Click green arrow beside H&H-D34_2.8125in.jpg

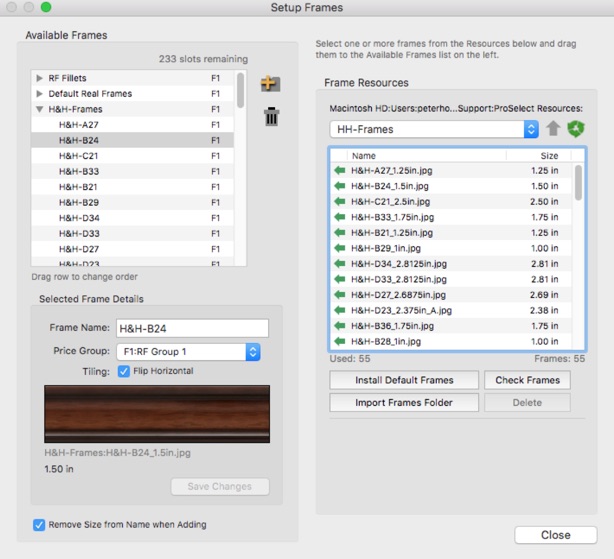(x=340, y=264)
